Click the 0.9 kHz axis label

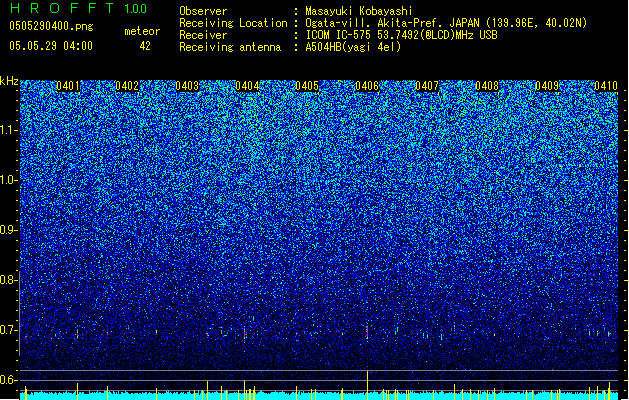tap(8, 230)
